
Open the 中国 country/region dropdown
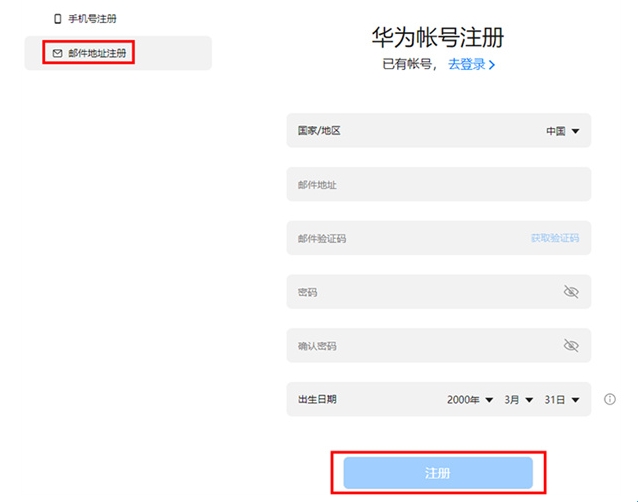[563, 131]
